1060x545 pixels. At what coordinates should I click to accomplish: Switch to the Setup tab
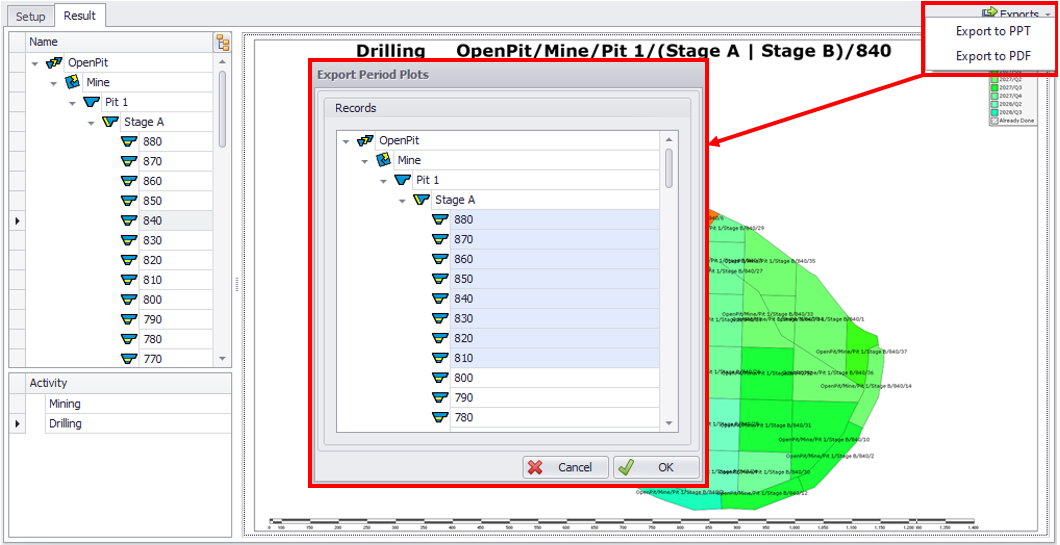[30, 16]
